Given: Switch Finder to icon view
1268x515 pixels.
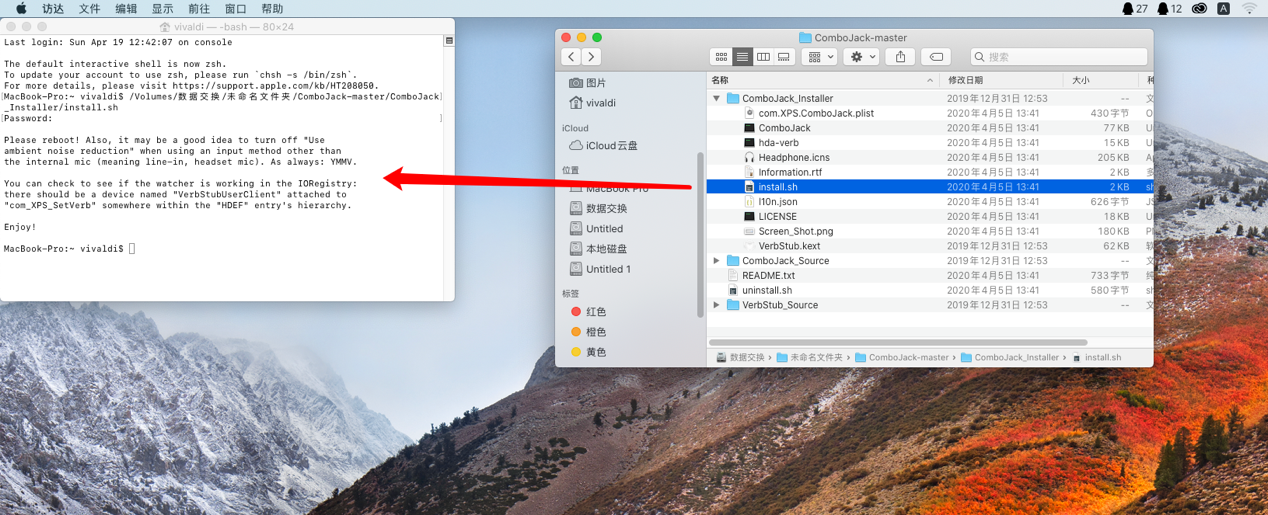Looking at the screenshot, I should [721, 57].
